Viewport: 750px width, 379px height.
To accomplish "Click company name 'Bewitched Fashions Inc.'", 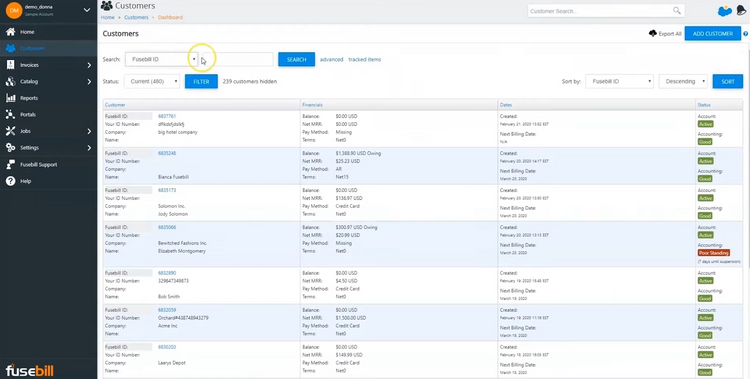I will (182, 243).
